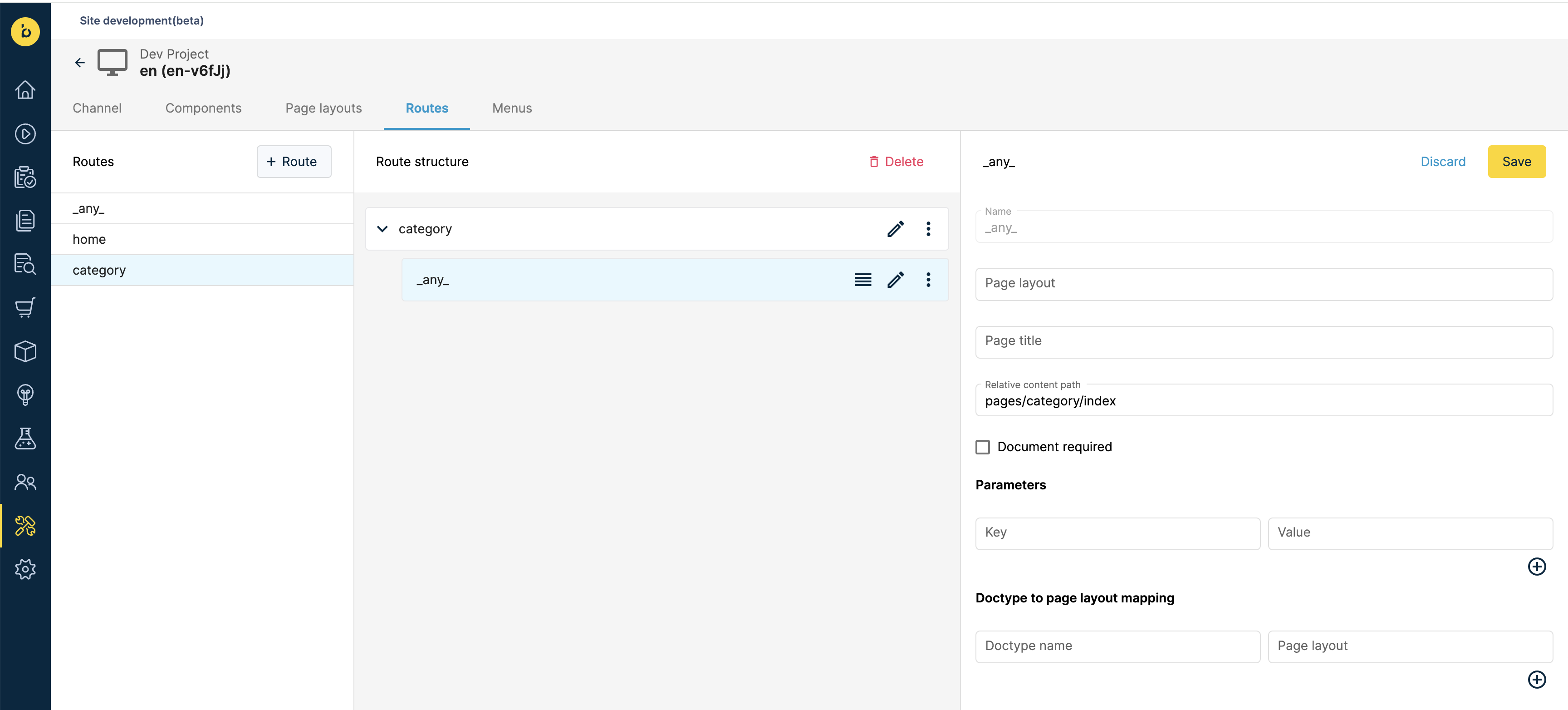Switch to the Channel tab
Screen dimensions: 1568x710
click(x=97, y=108)
